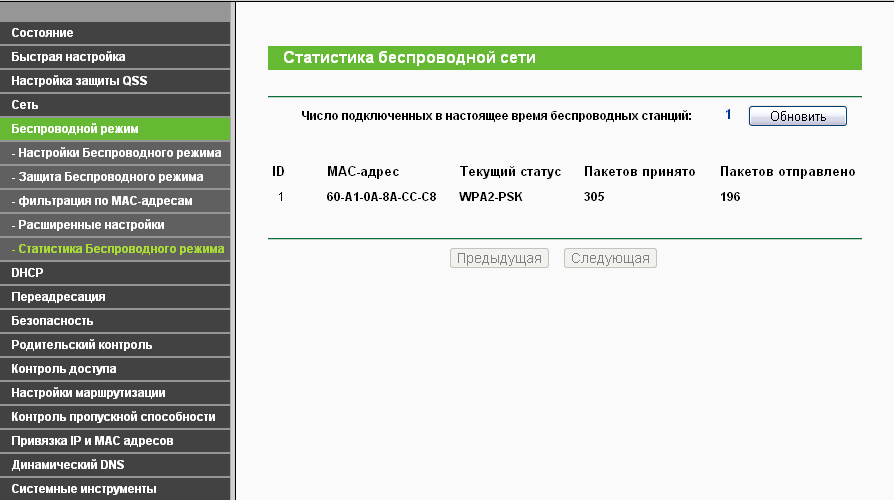Screen dimensions: 894x500
Task: Select Настройки маршрутизации
Action: point(115,392)
